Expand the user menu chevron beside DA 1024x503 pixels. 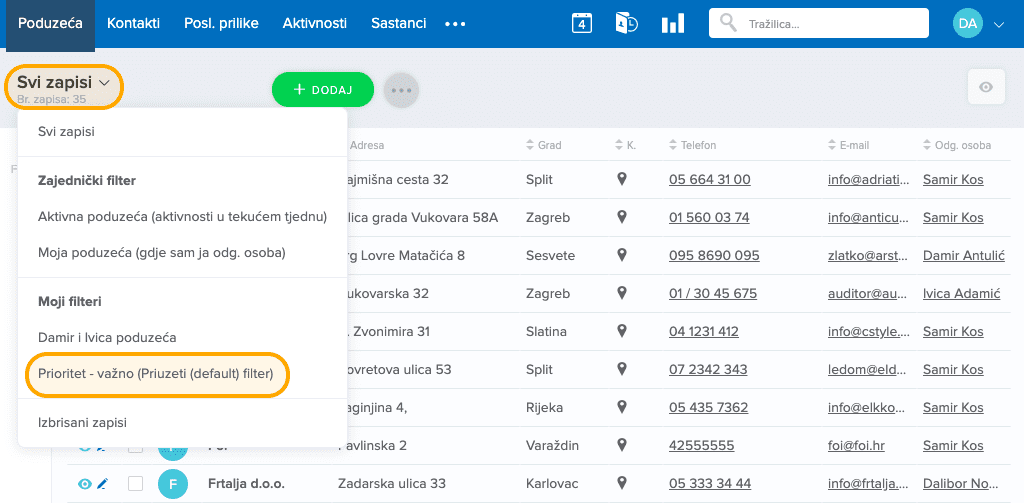pyautogui.click(x=998, y=24)
